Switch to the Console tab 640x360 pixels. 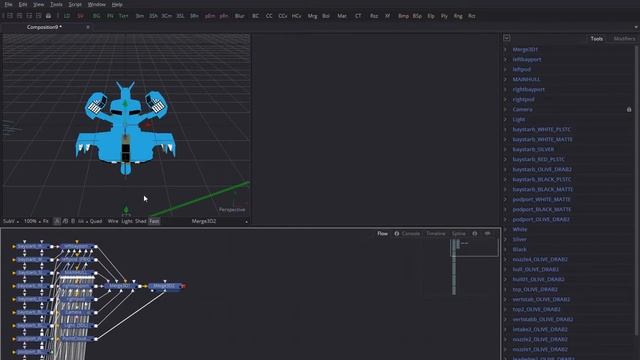point(411,233)
